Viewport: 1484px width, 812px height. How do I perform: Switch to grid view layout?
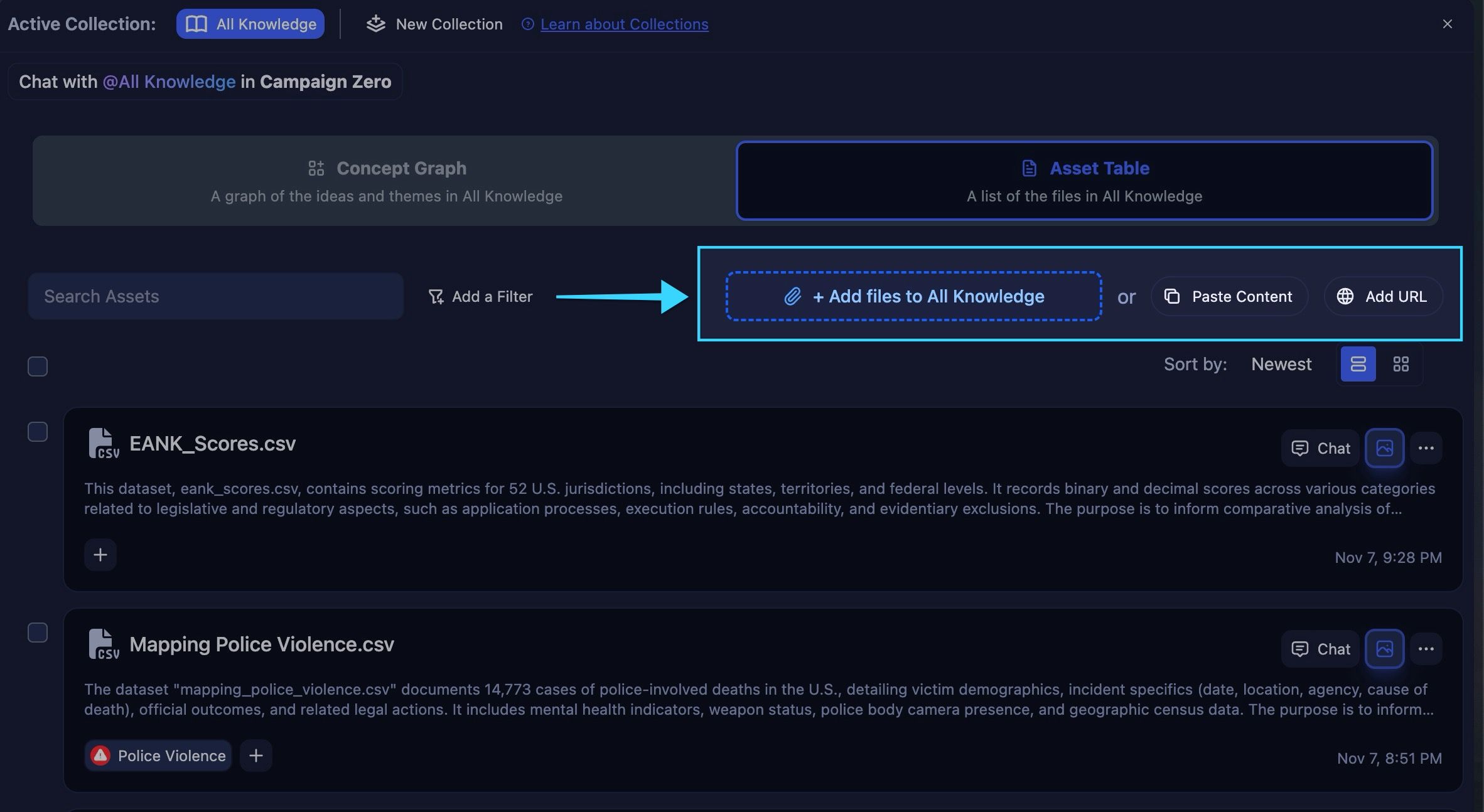click(1401, 364)
